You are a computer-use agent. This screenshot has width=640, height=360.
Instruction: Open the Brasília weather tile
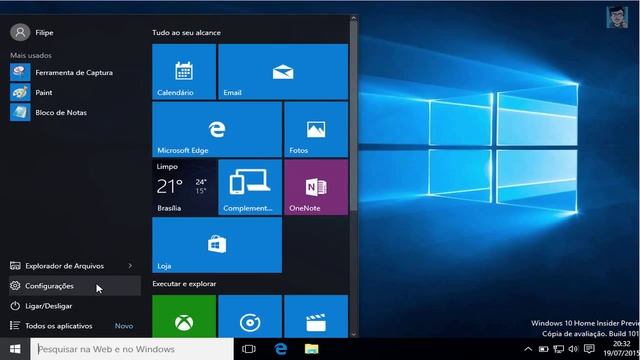point(184,187)
